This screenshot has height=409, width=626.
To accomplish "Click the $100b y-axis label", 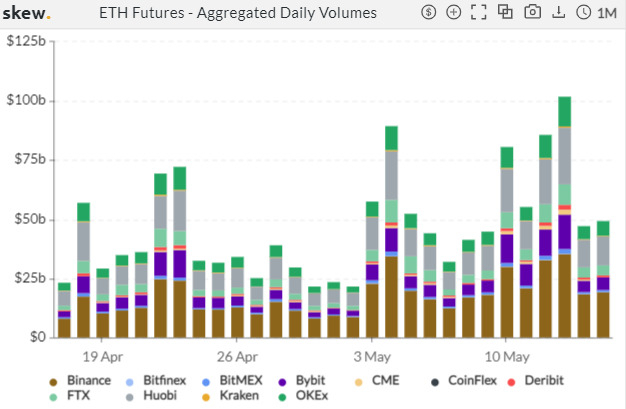I will coord(26,100).
